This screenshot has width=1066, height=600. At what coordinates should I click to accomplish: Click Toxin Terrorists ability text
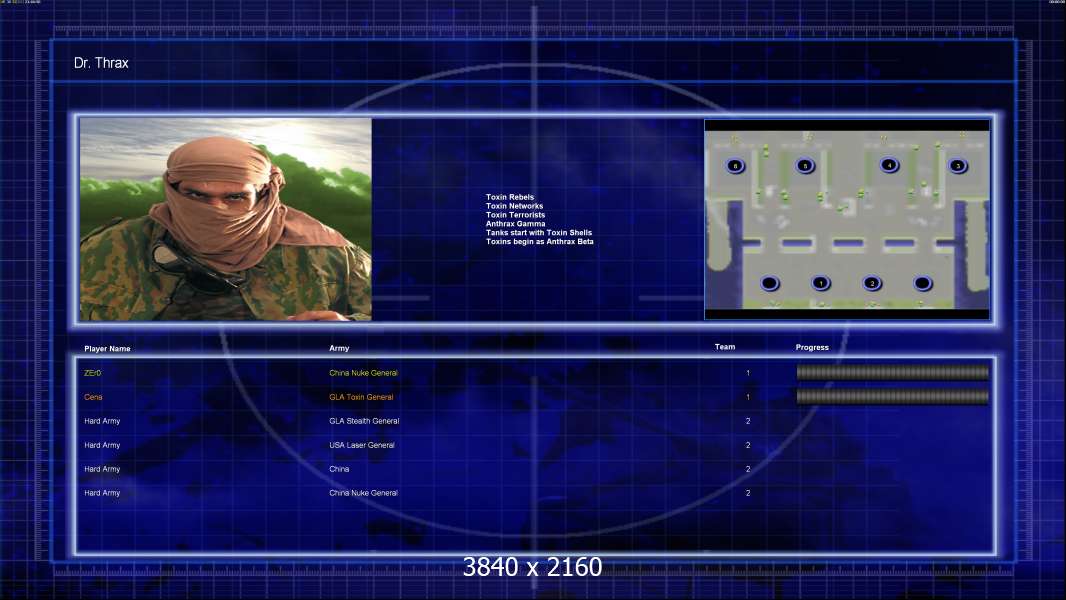point(515,215)
